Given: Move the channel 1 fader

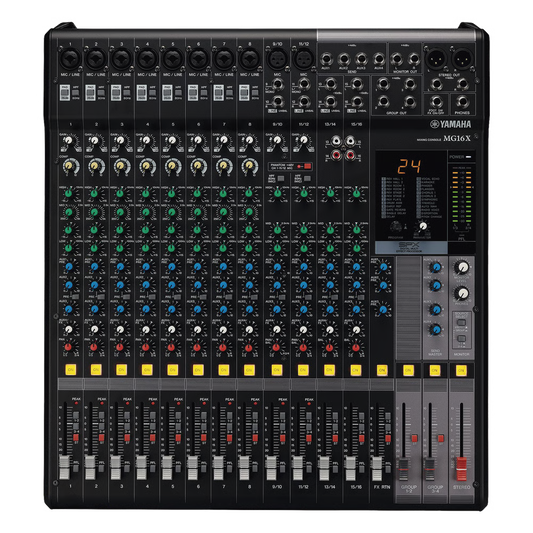Looking at the screenshot, I should [64, 467].
